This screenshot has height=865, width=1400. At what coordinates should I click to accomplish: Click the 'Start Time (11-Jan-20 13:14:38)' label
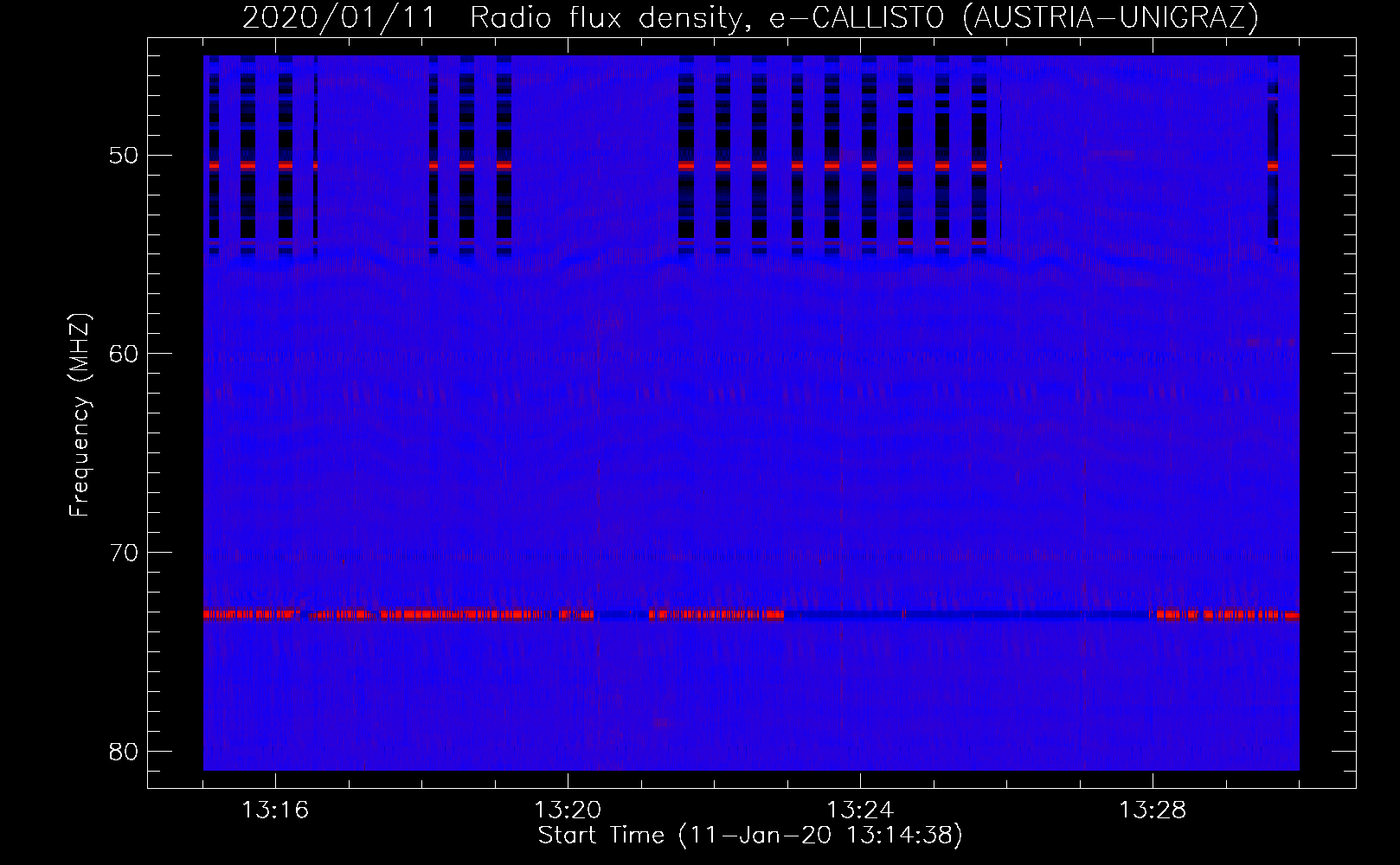point(750,836)
